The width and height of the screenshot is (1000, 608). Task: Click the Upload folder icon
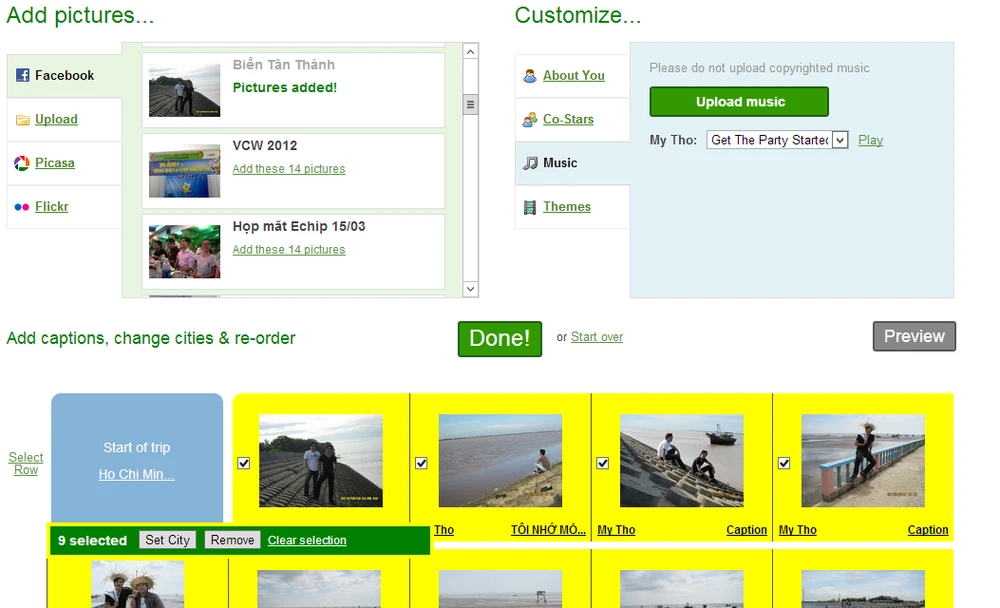pos(22,120)
